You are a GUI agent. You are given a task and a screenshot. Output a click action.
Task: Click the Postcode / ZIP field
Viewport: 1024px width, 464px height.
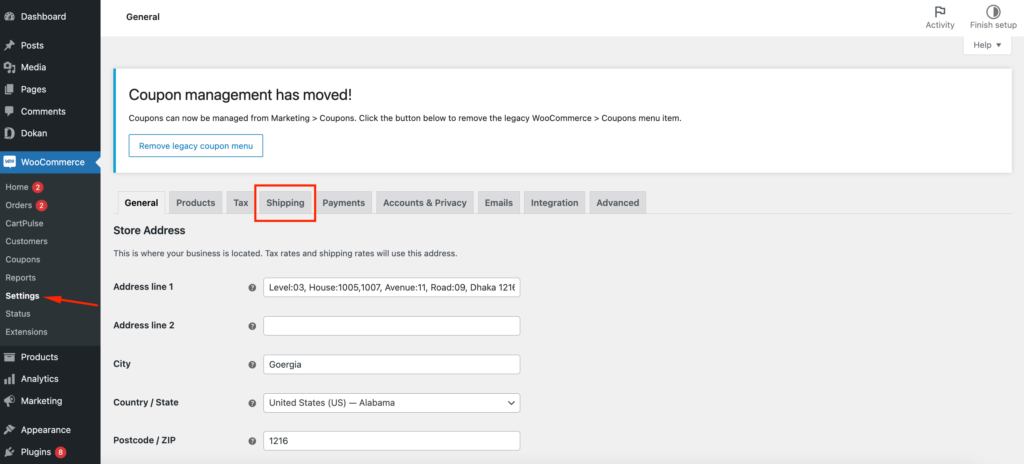coord(392,441)
